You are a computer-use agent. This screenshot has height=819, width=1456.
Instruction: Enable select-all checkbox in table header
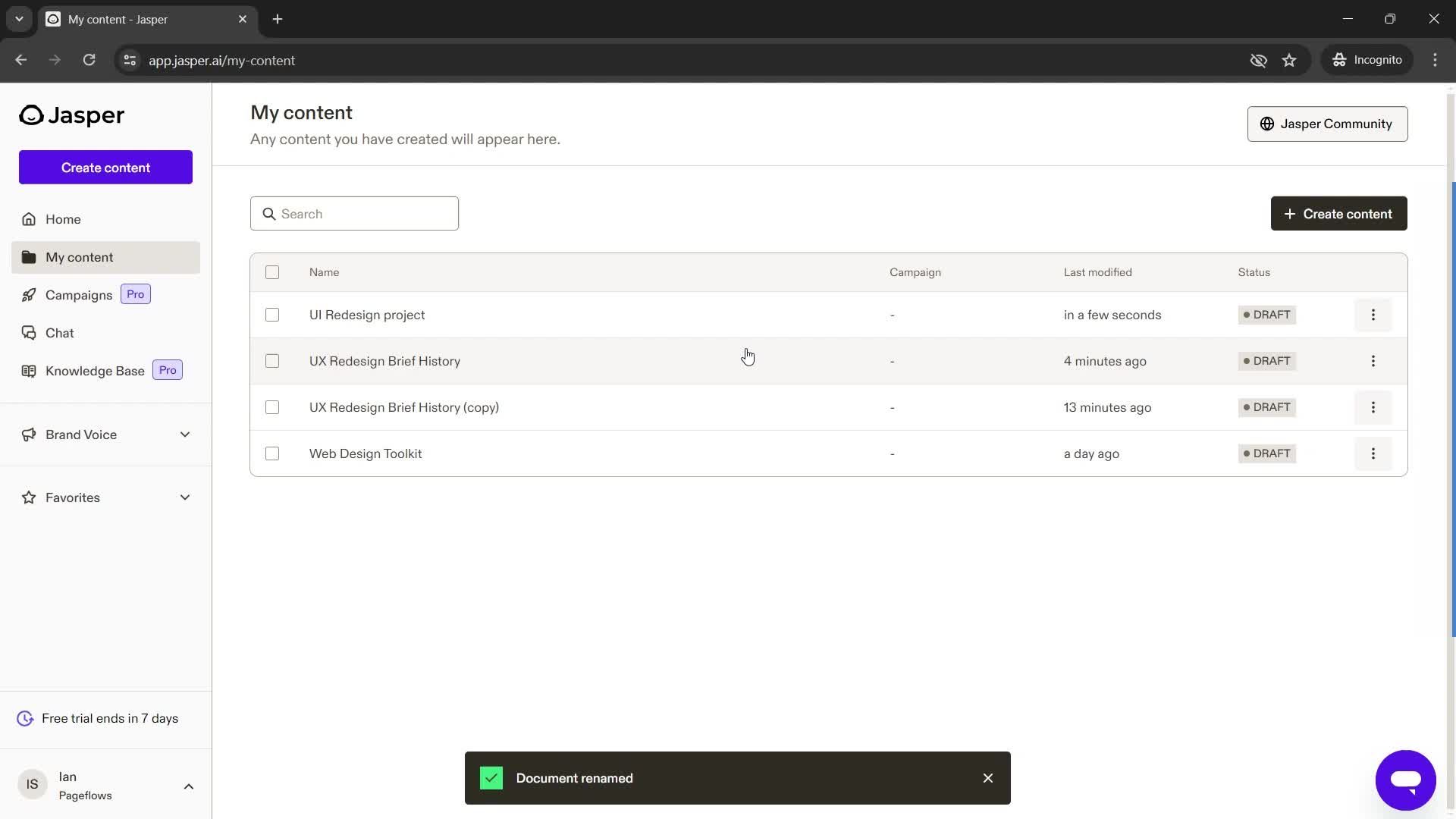coord(272,272)
